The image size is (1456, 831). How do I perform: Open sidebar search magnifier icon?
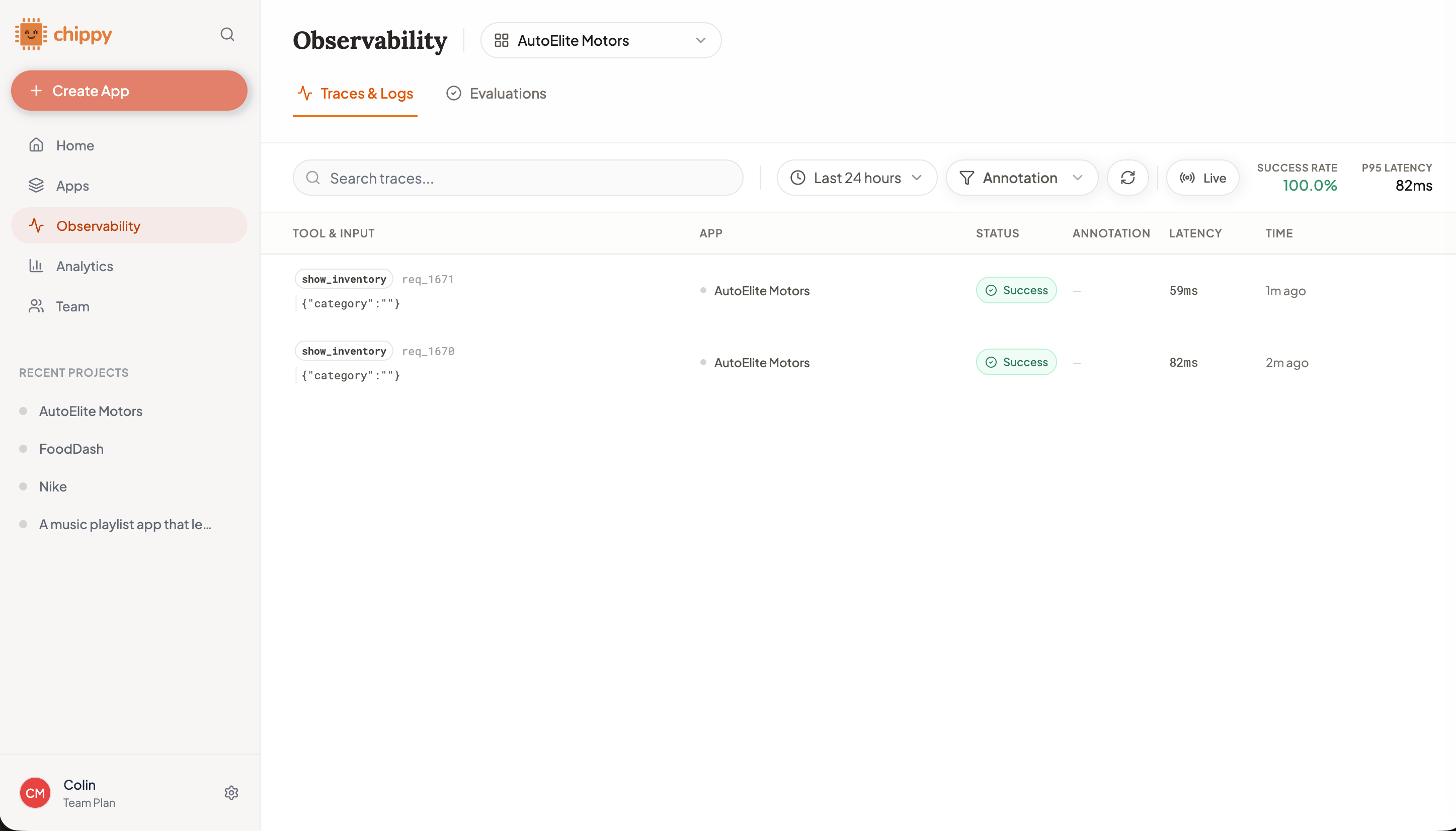coord(227,34)
